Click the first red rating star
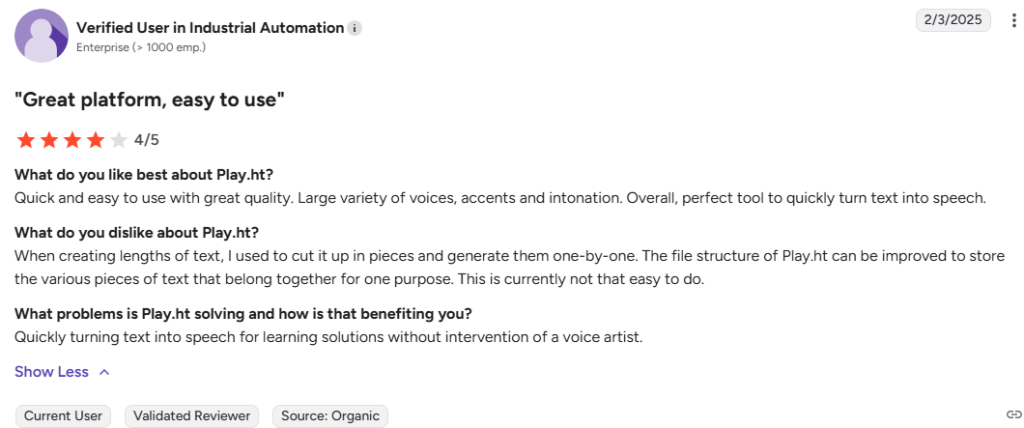 pos(26,140)
